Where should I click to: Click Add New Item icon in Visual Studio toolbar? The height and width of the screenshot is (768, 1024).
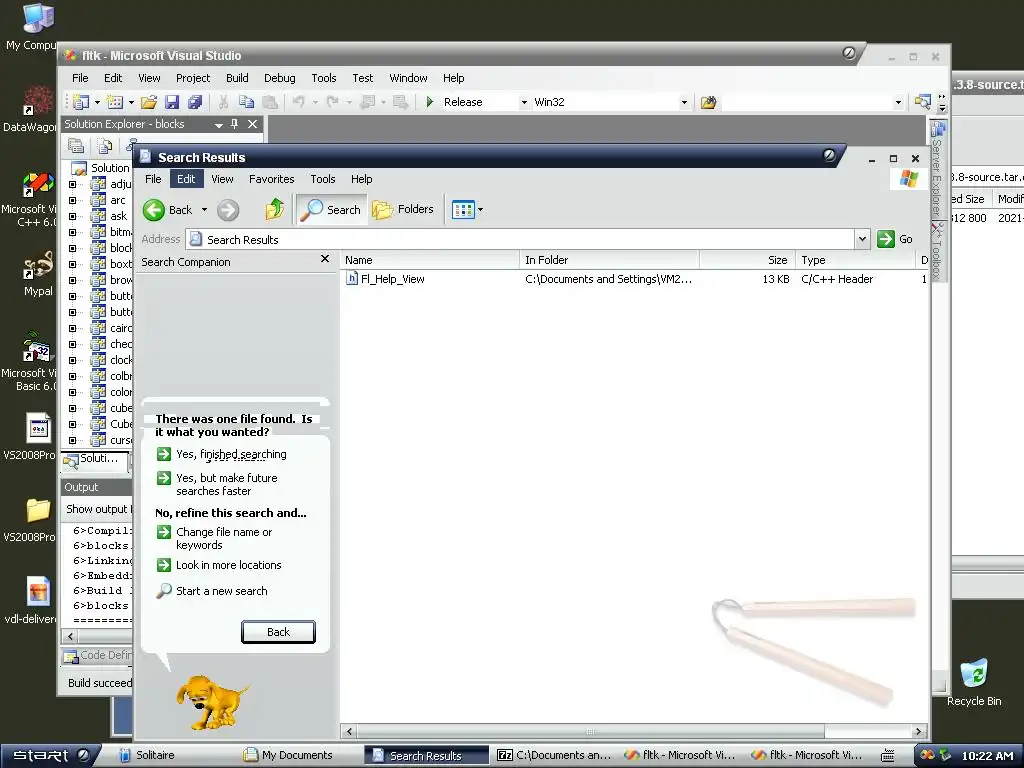115,102
